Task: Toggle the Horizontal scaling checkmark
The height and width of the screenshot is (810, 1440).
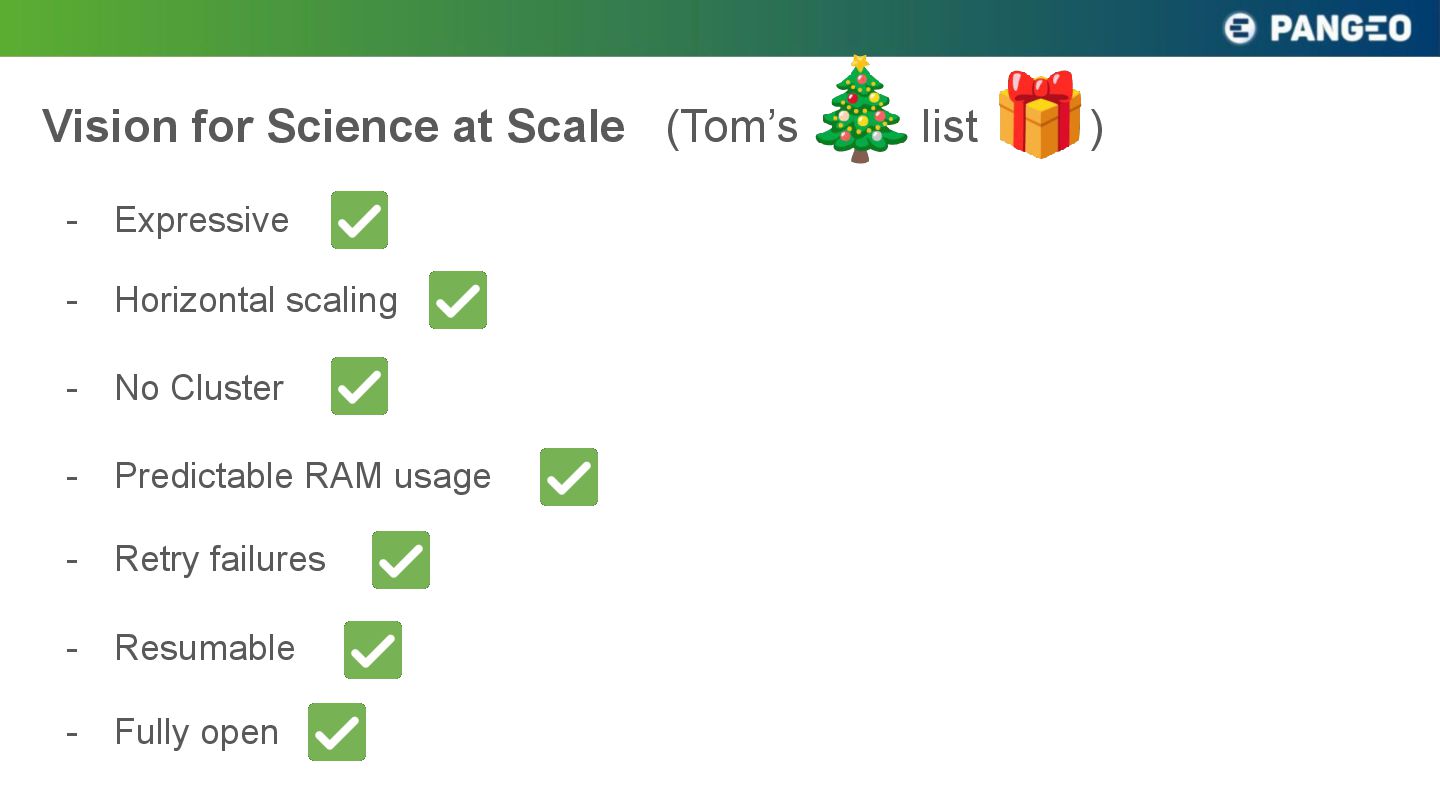Action: [458, 300]
